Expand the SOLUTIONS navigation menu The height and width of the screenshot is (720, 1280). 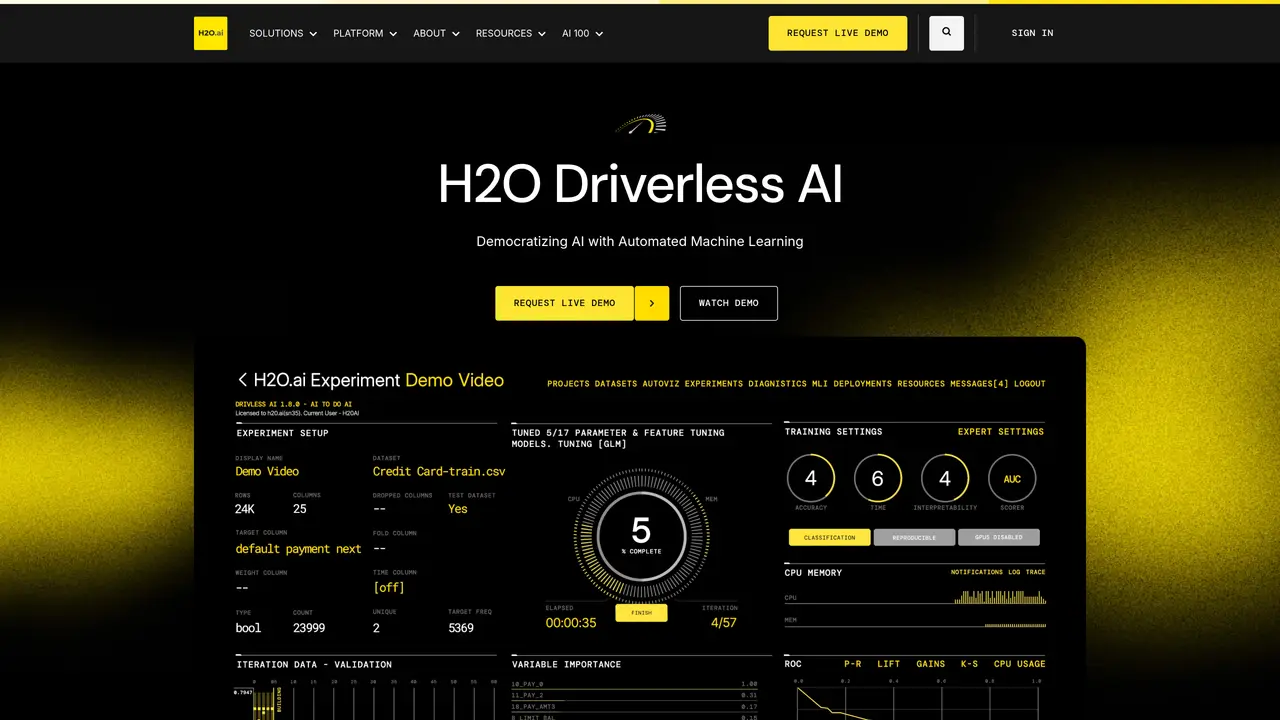tap(283, 33)
